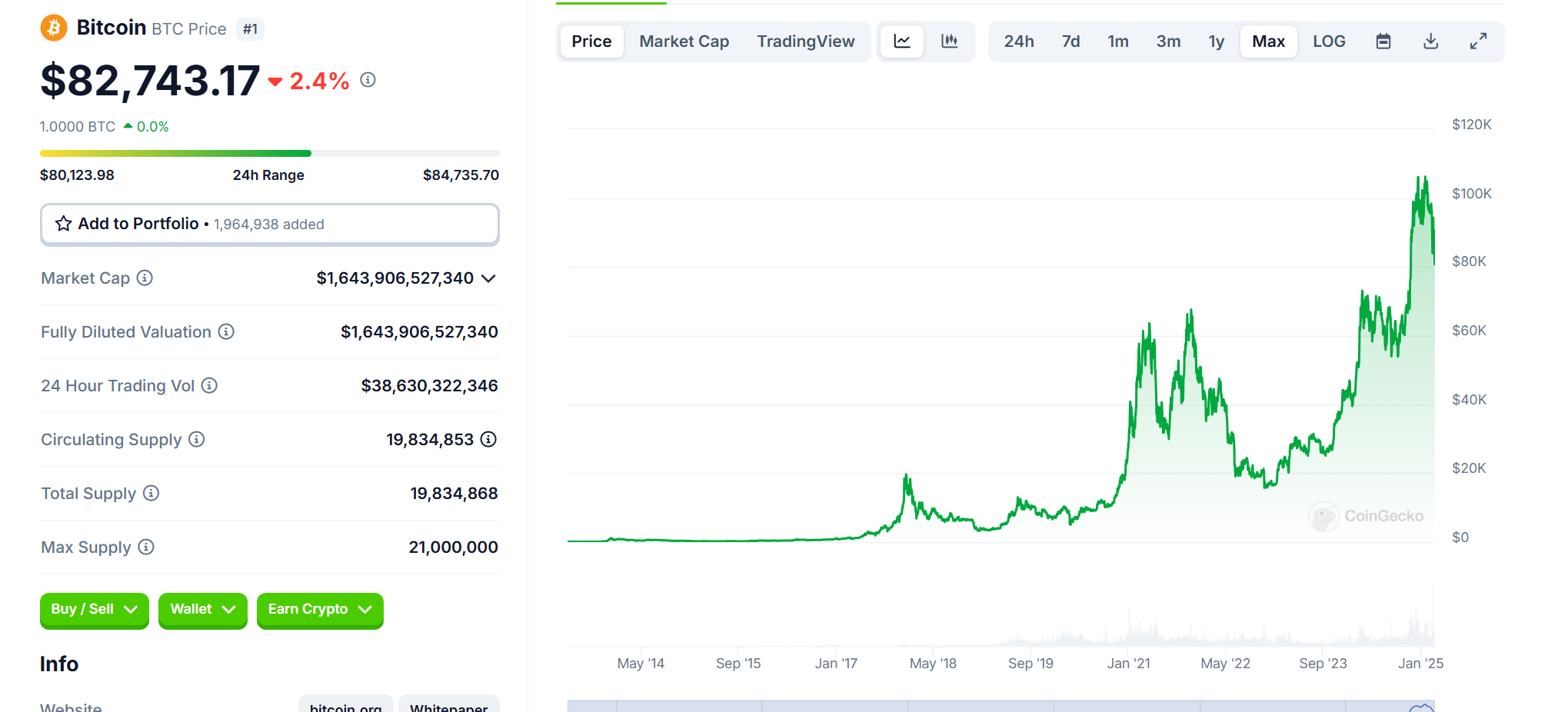
Task: Click the 24h low $80,123.98
Action: click(x=77, y=175)
